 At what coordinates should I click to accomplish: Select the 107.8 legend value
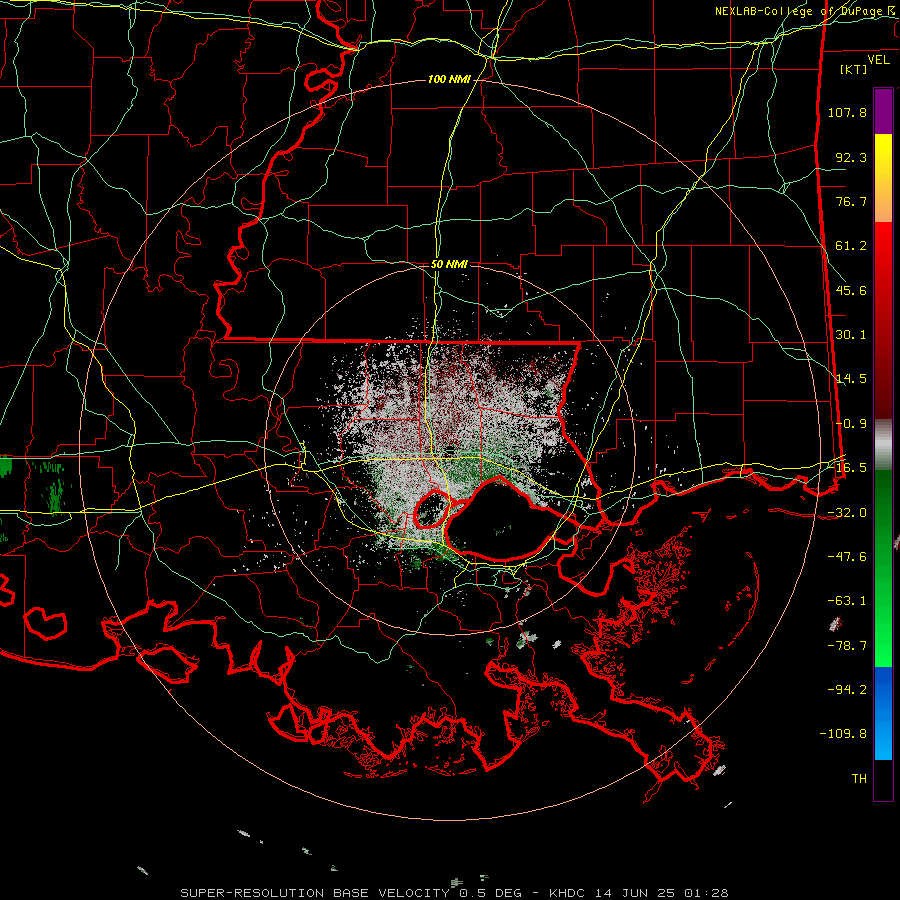pyautogui.click(x=847, y=112)
